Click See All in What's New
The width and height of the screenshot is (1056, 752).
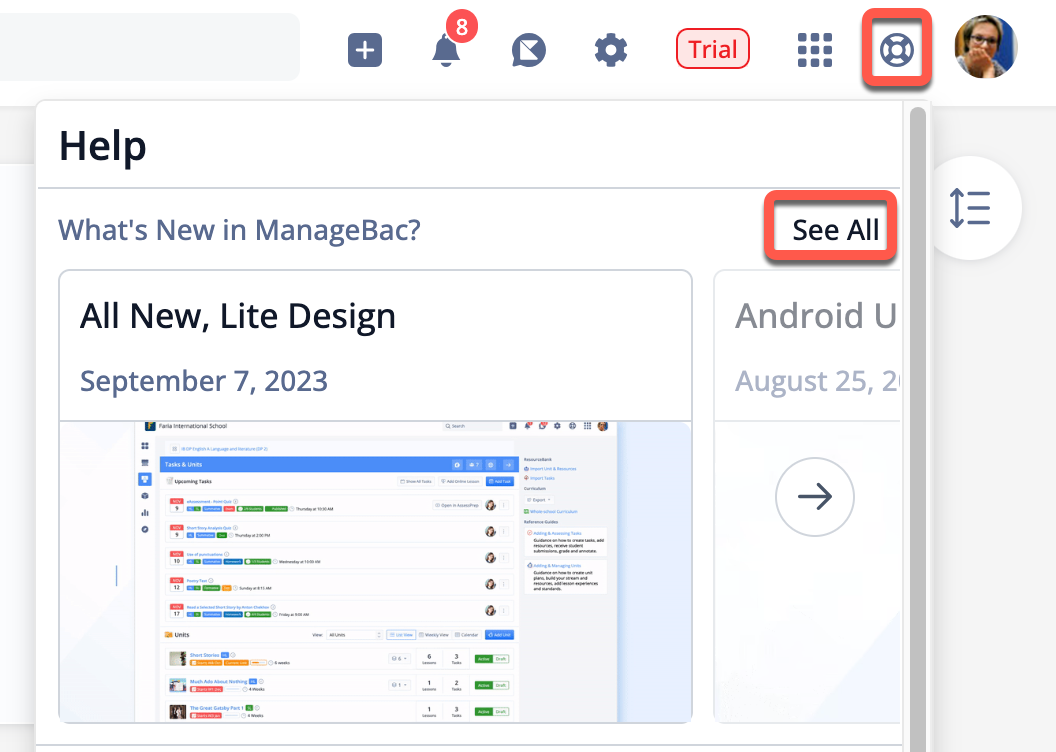coord(835,230)
